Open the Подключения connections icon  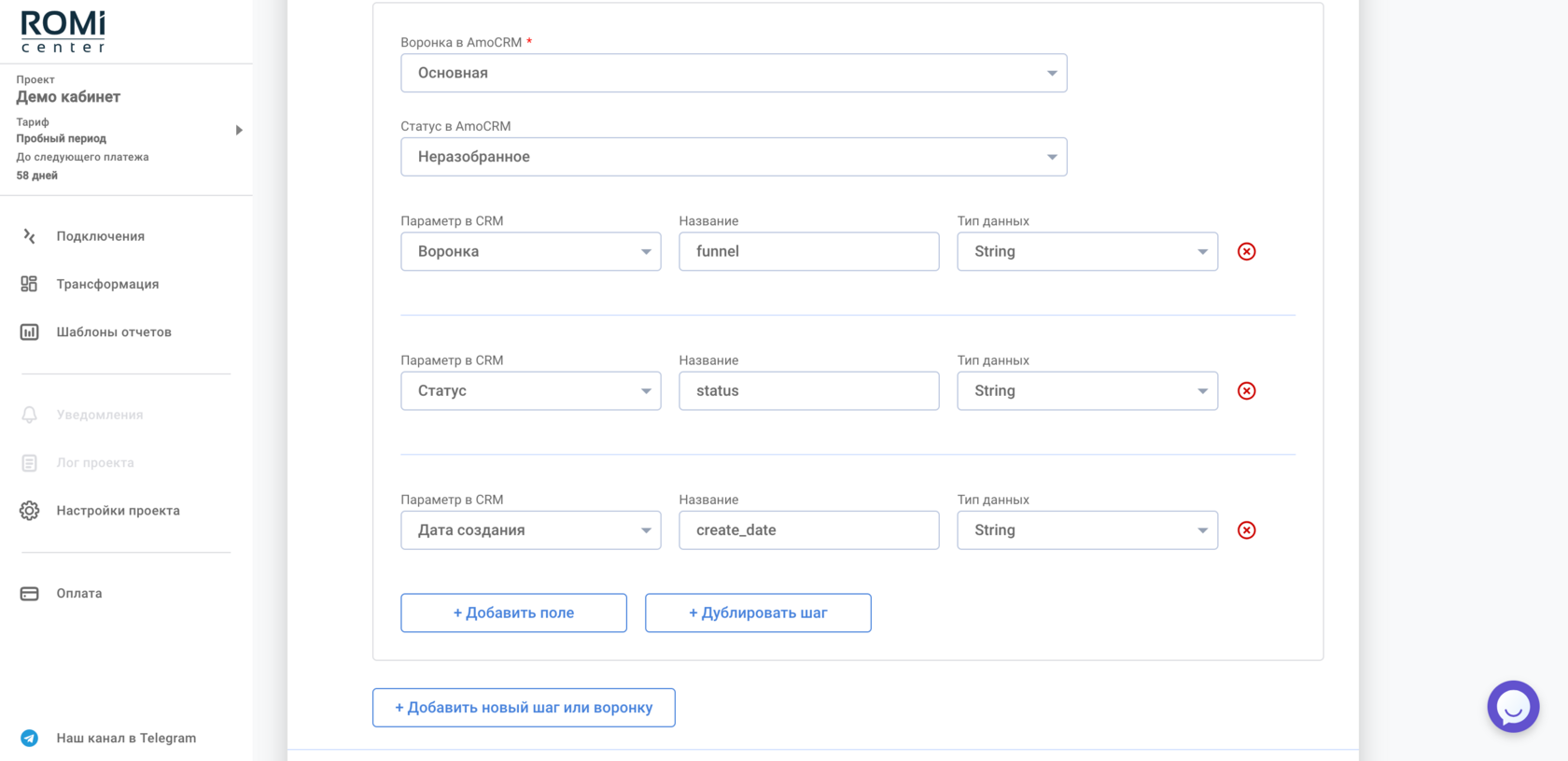pyautogui.click(x=29, y=236)
